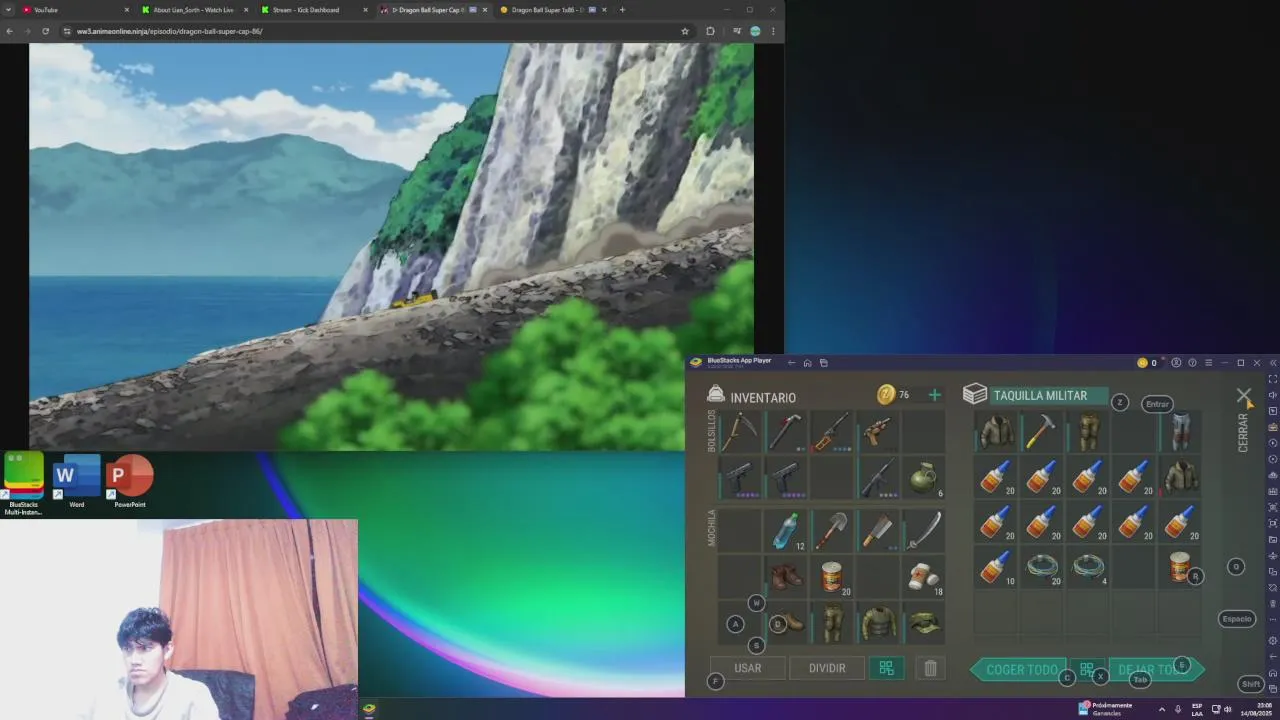The width and height of the screenshot is (1280, 720).
Task: Toggle BlueStacks fullscreen from the sidebar
Action: 1272,379
